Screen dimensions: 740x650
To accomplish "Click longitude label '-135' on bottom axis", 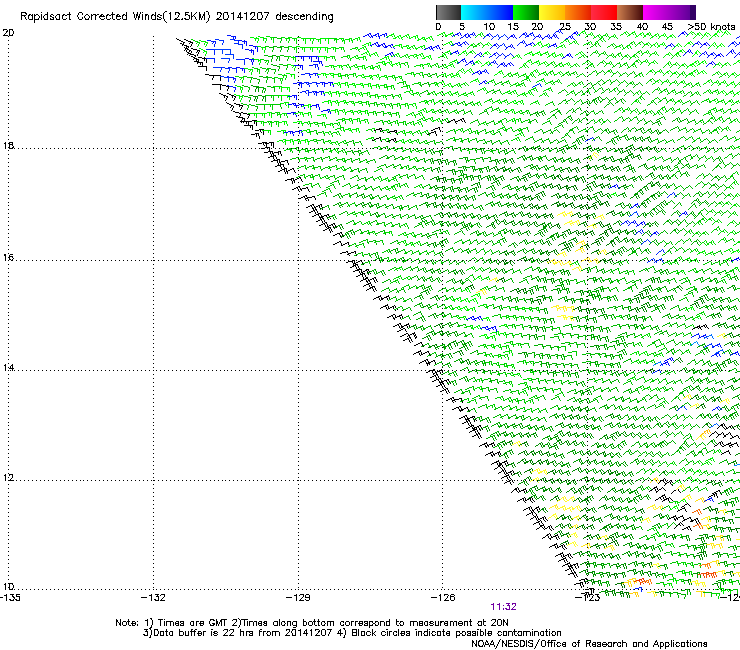I will pyautogui.click(x=10, y=598).
